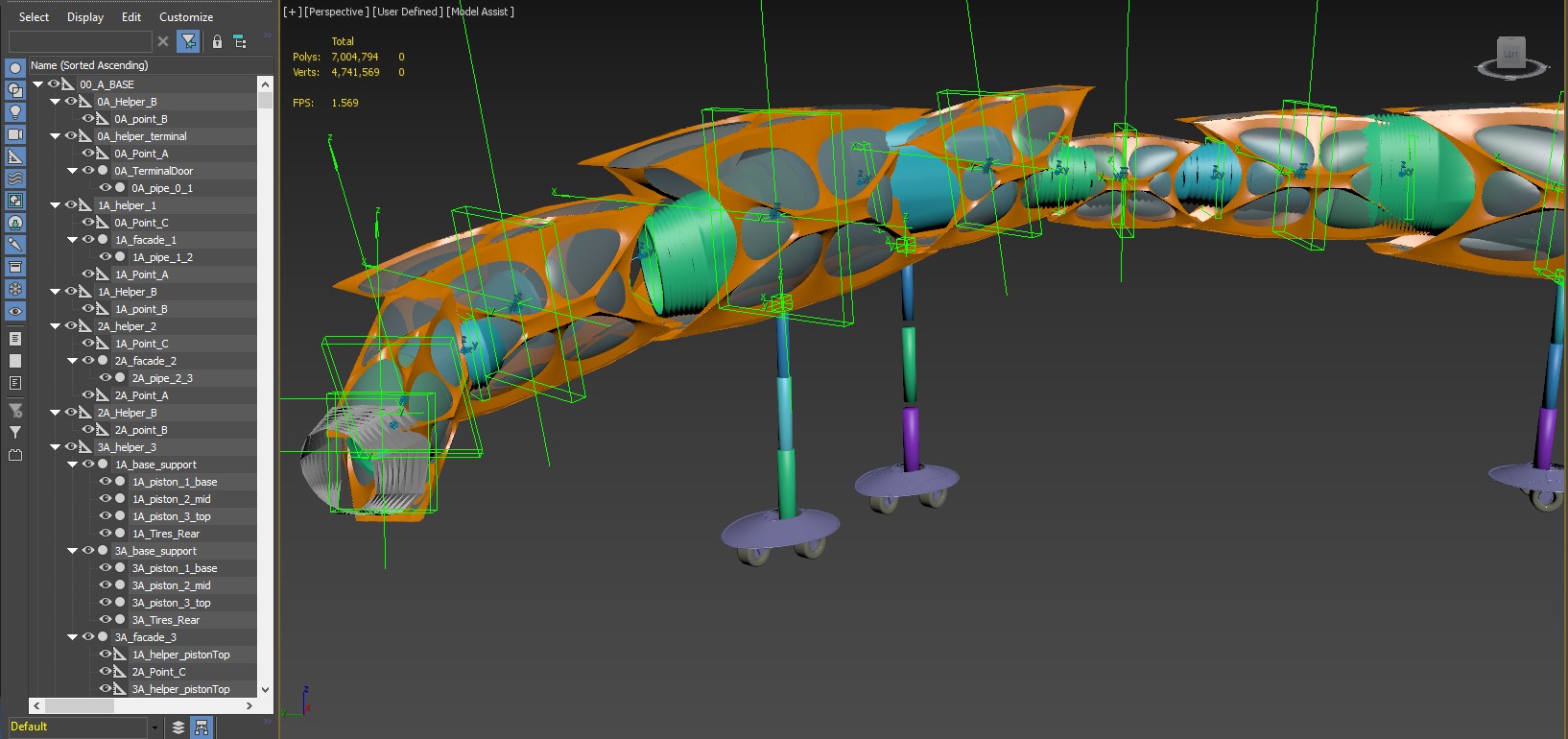Collapse the 00_A_BASE tree node
The image size is (1568, 739).
(x=38, y=84)
